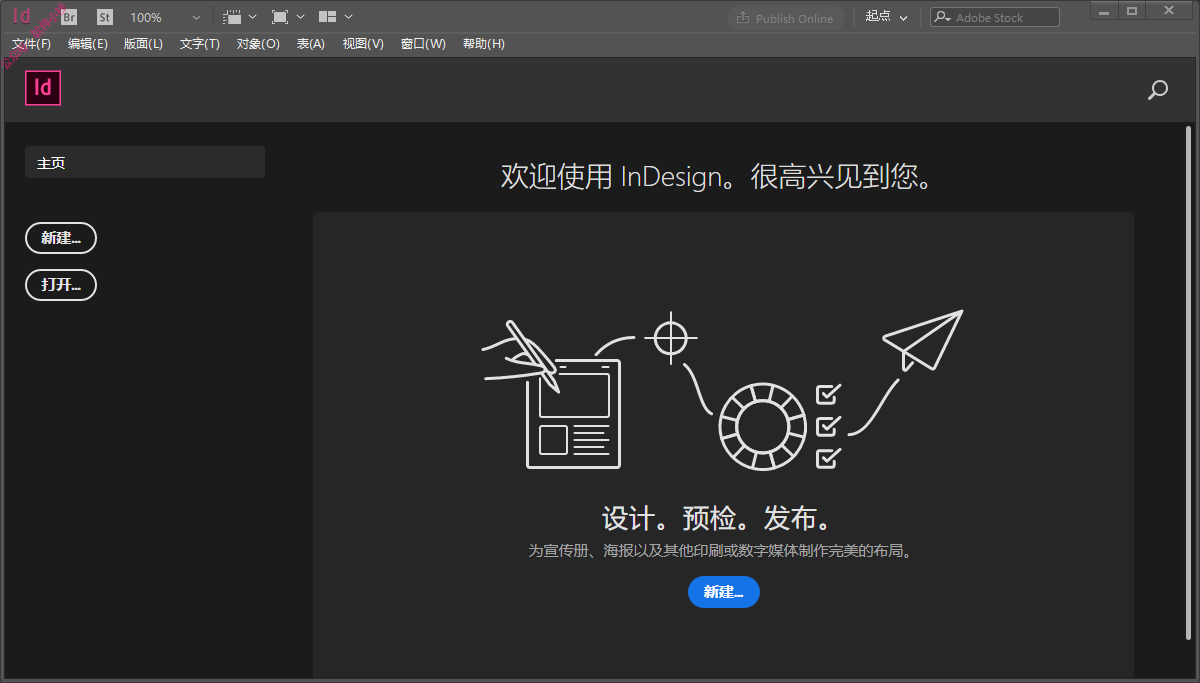Image resolution: width=1200 pixels, height=683 pixels.
Task: Click the Arrange Documents icon in the top bar
Action: (x=327, y=17)
